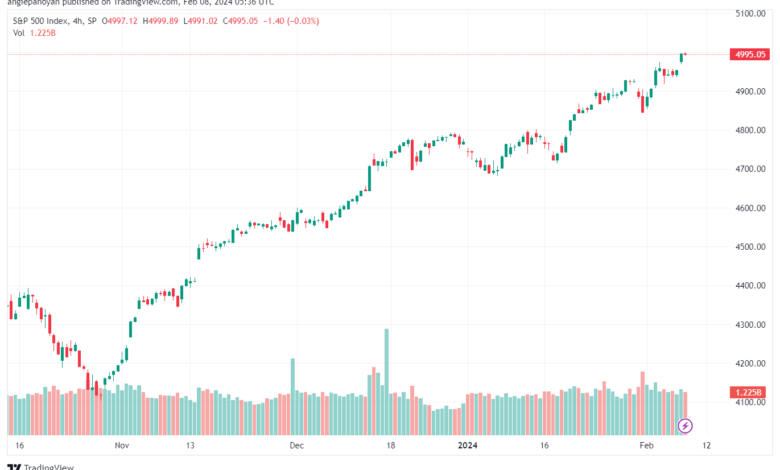Click the purple lightning bolt icon

point(685,426)
